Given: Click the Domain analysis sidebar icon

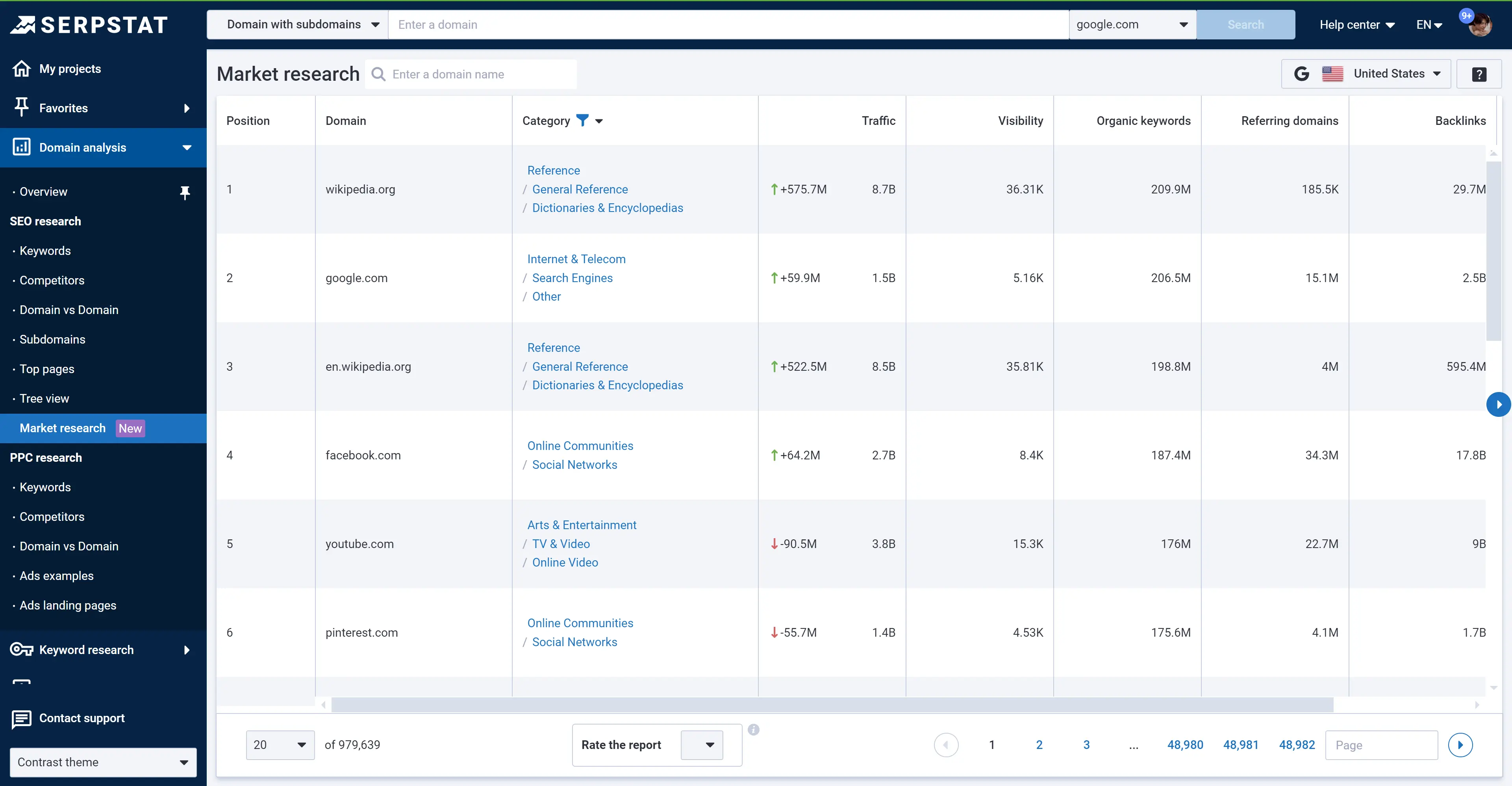Looking at the screenshot, I should click(22, 147).
